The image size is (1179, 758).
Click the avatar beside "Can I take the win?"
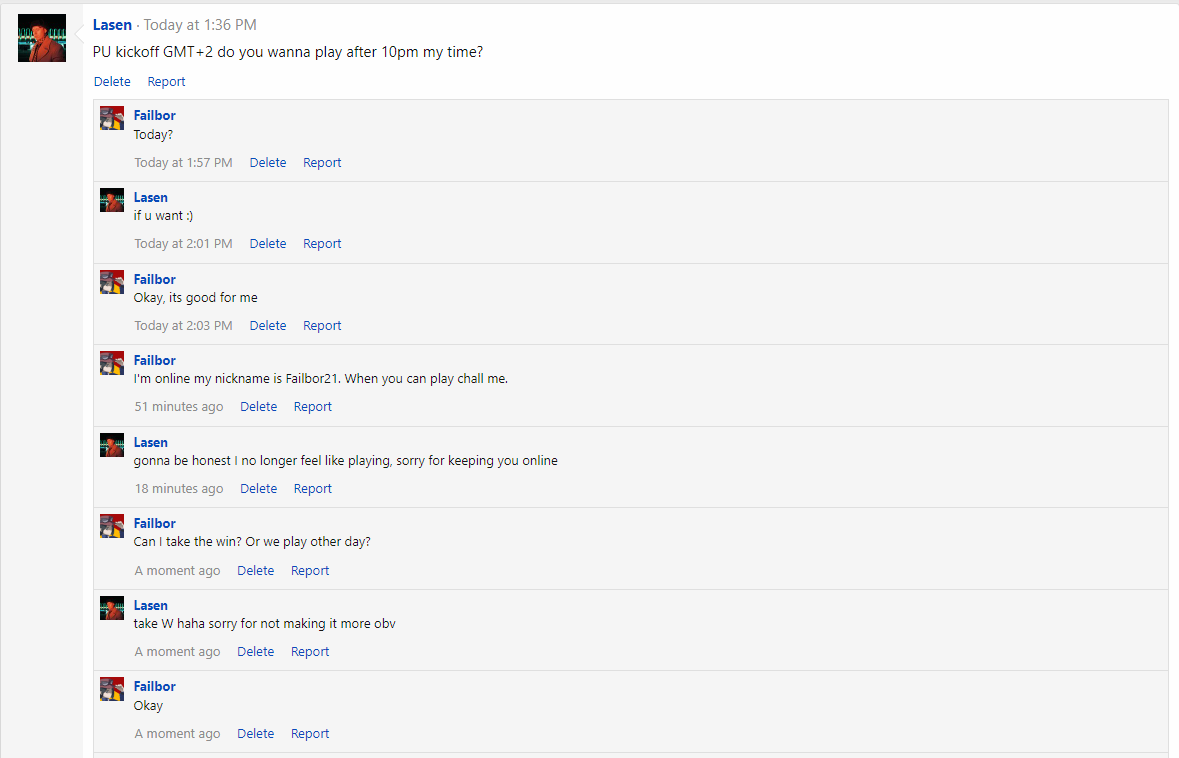pos(112,526)
